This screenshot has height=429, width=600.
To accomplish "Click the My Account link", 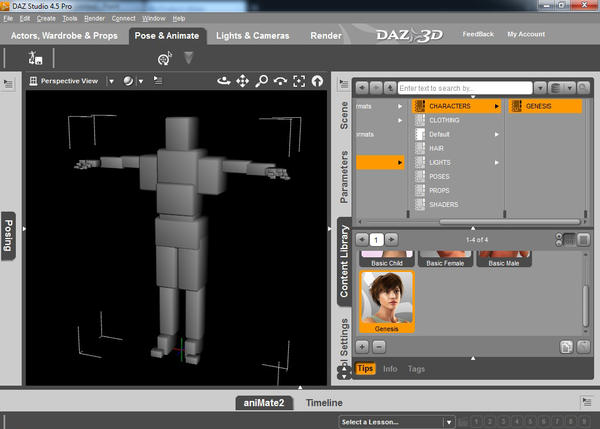I will click(x=526, y=35).
